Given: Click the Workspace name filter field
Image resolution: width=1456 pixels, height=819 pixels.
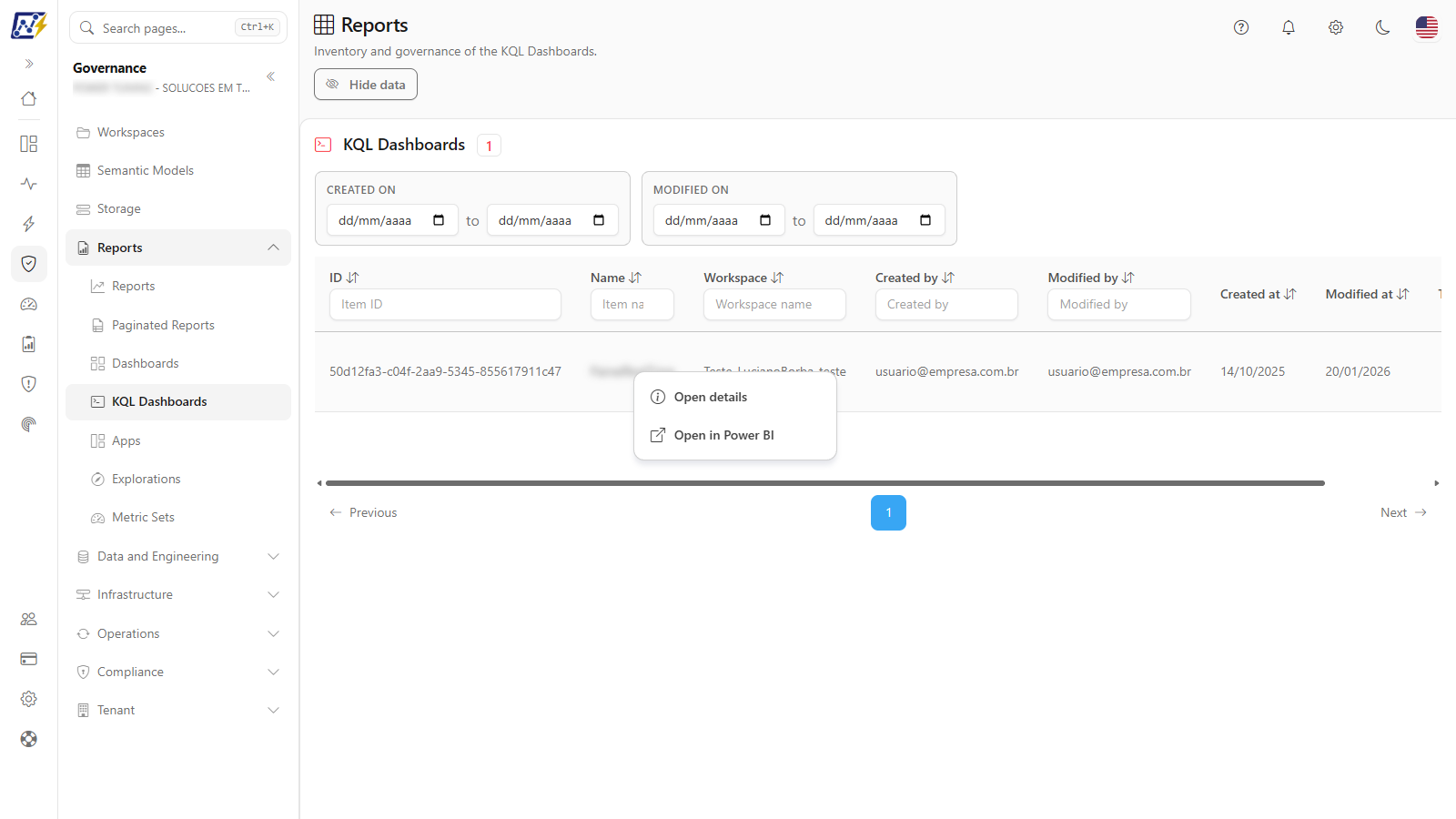Looking at the screenshot, I should click(774, 304).
